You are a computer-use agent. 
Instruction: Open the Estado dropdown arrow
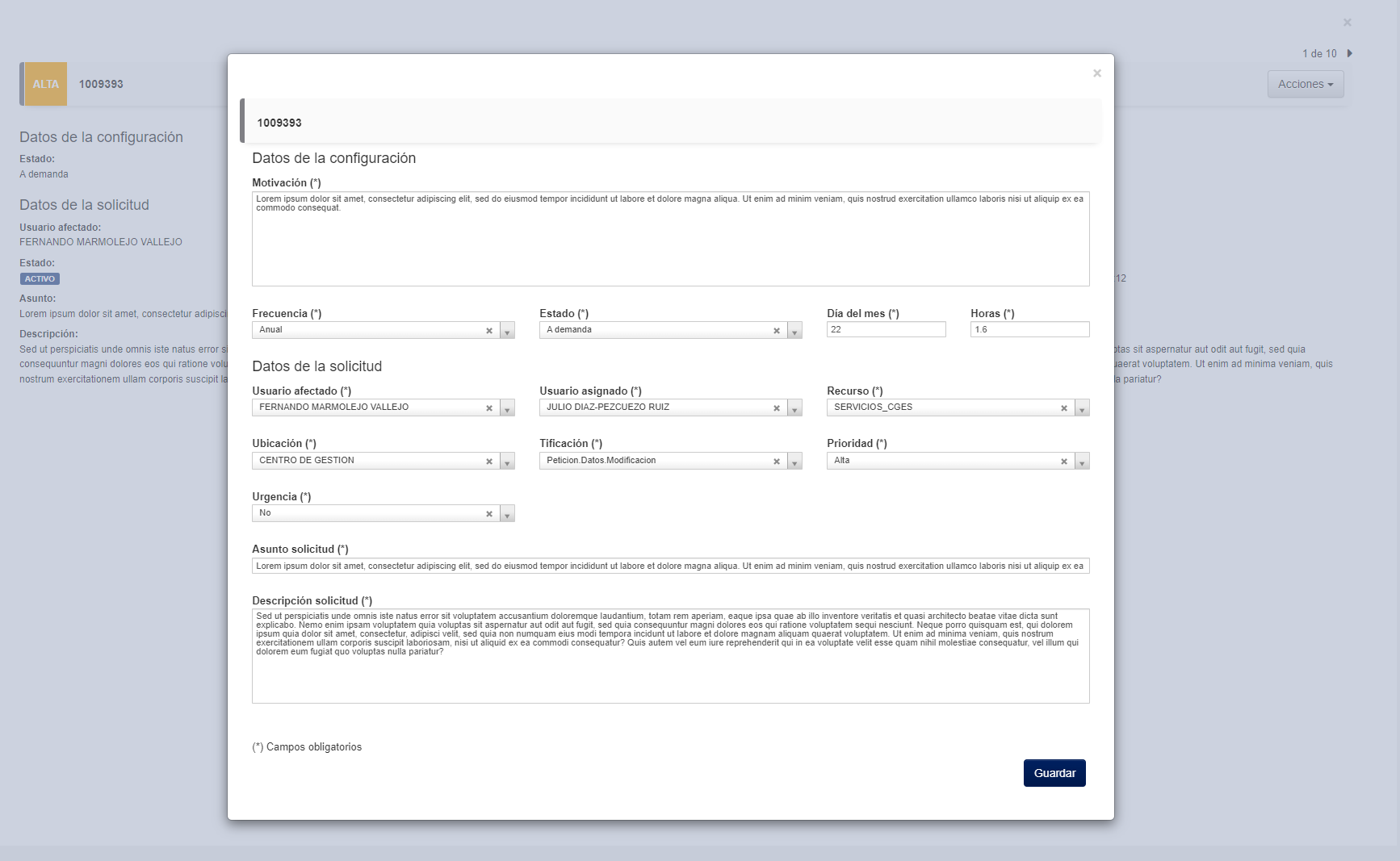(x=794, y=331)
